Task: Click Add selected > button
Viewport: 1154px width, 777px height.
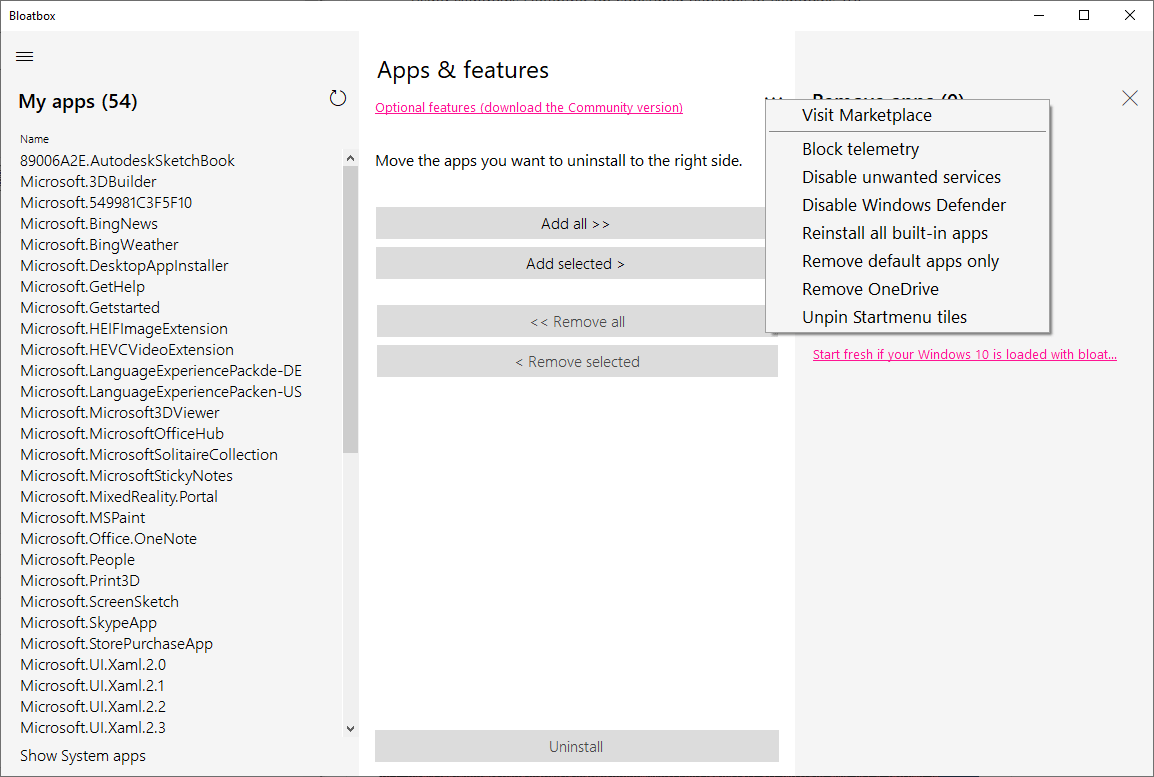Action: coord(576,263)
